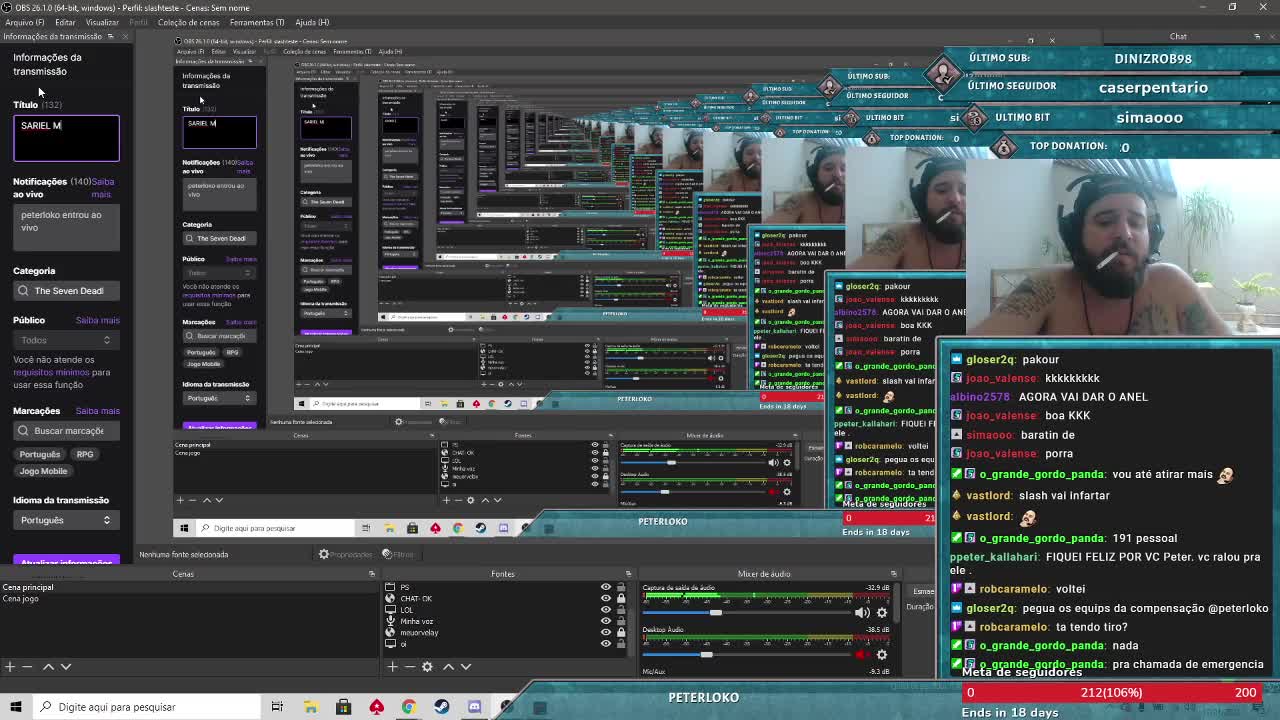This screenshot has height=720, width=1280.
Task: Add a new source in Fontes
Action: point(393,666)
